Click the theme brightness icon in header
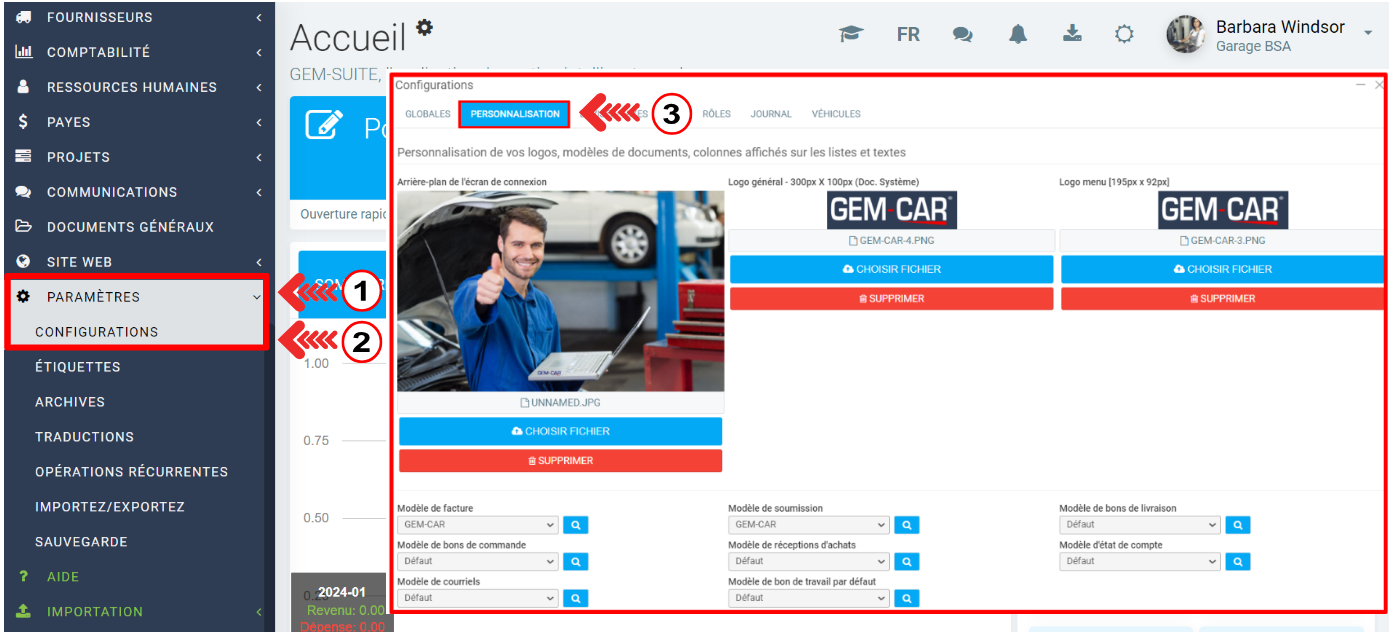 (1124, 34)
